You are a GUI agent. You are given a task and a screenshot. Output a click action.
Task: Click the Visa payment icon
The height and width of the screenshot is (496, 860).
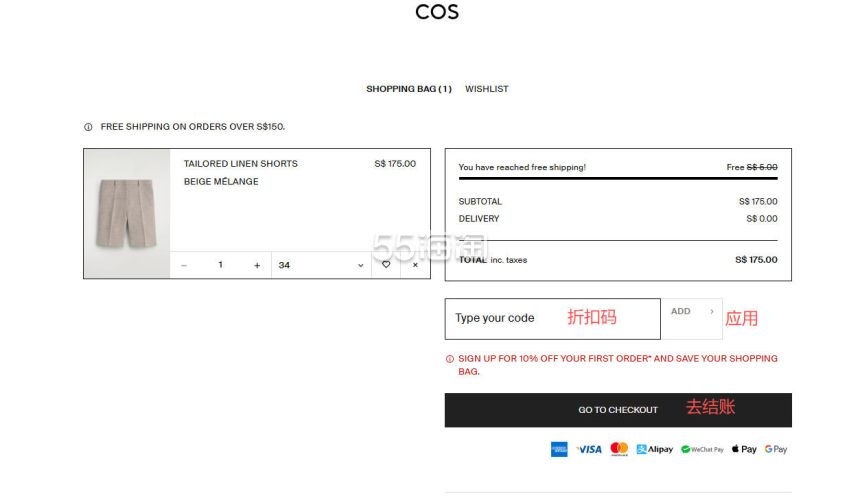click(x=589, y=450)
